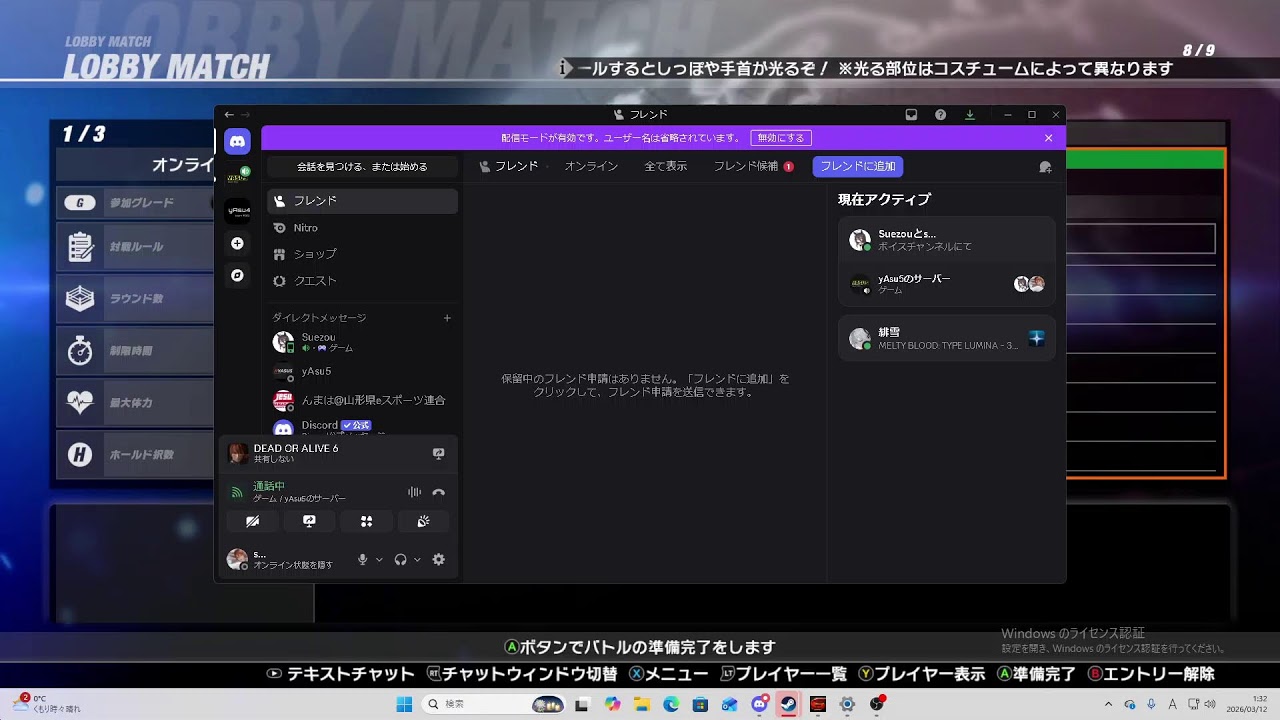1280x720 pixels.
Task: Select the オンライン friends tab
Action: click(591, 167)
